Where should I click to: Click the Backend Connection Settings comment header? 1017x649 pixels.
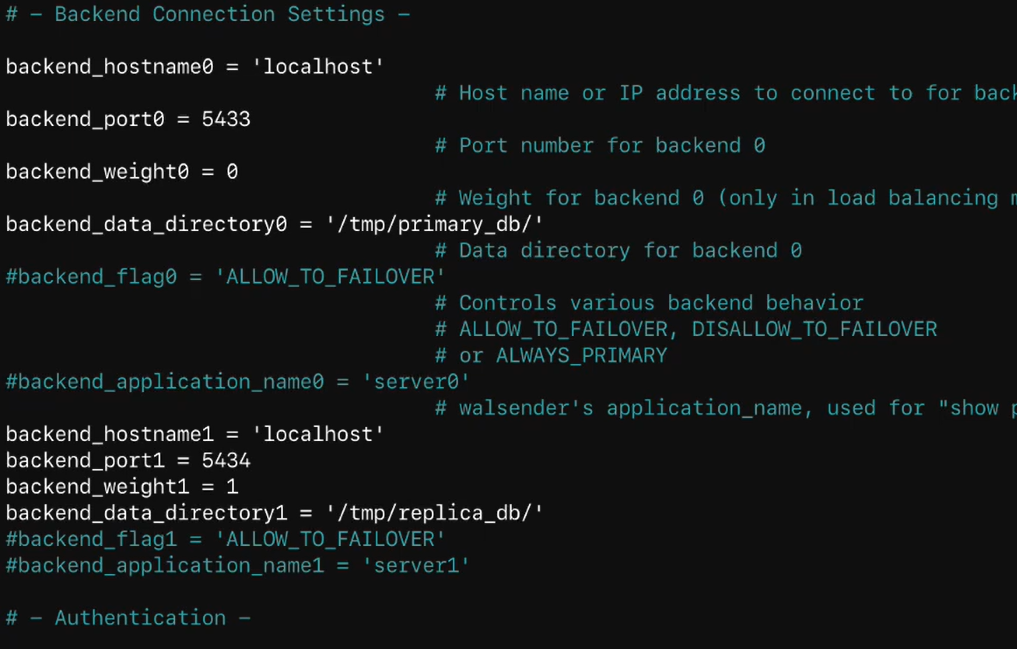[208, 14]
